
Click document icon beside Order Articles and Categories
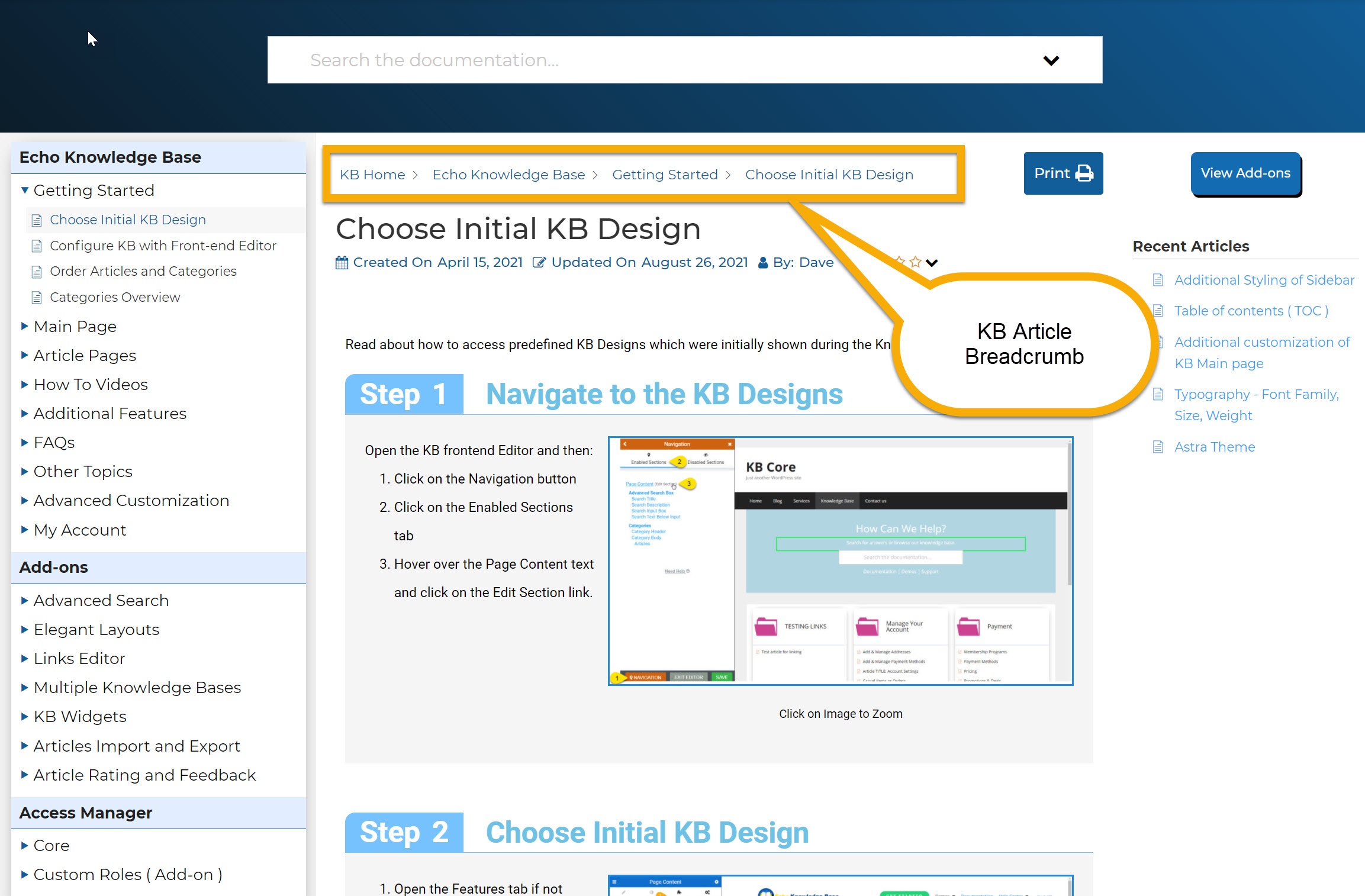point(37,272)
